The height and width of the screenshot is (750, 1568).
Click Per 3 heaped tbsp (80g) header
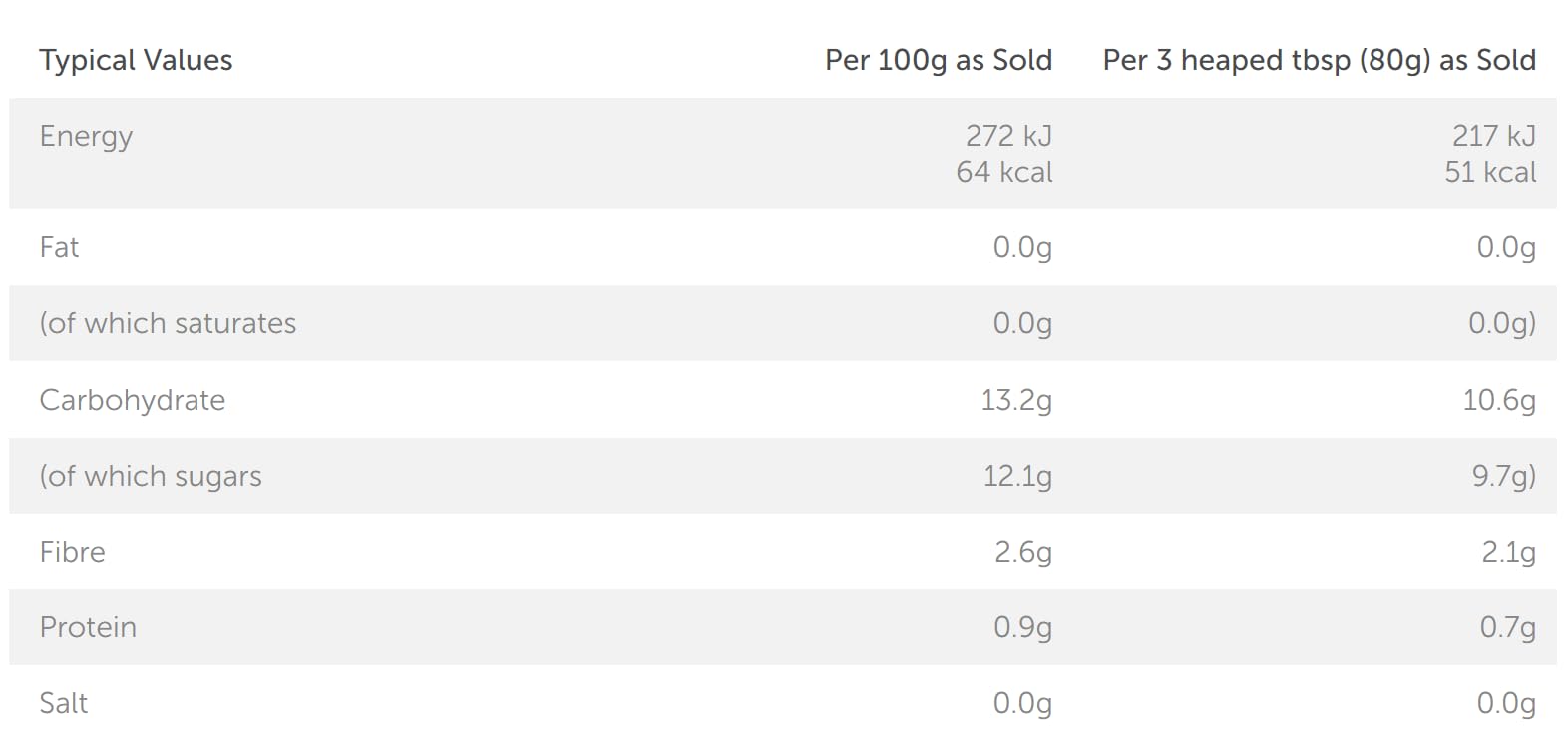(1319, 61)
